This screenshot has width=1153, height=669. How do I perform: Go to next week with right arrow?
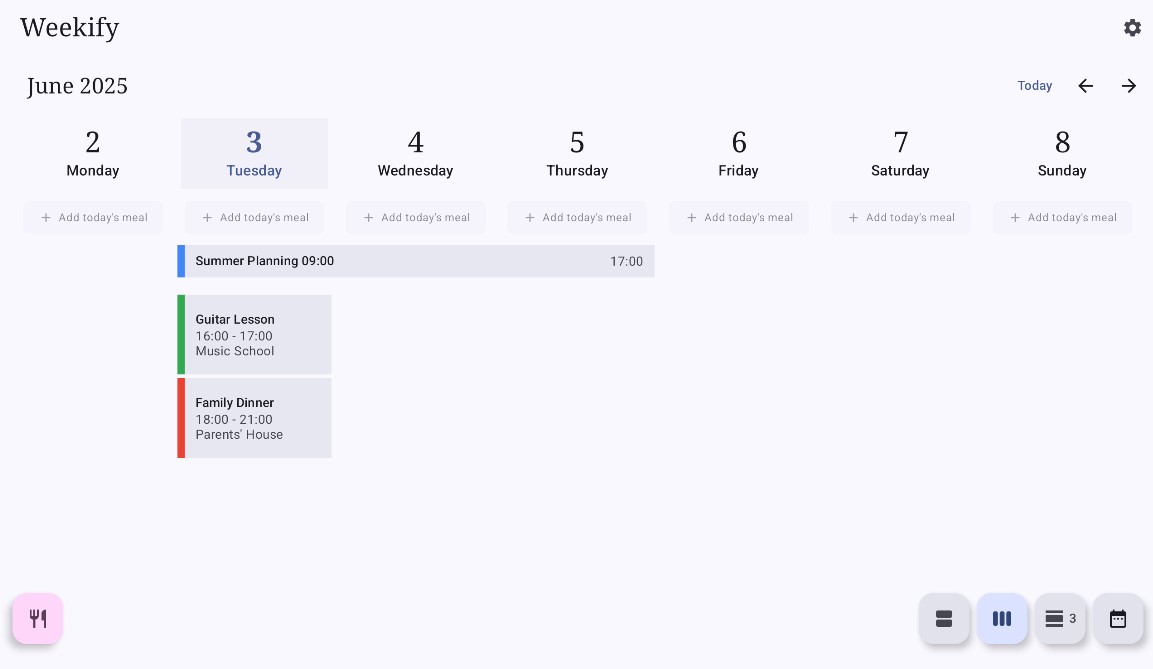(x=1129, y=86)
